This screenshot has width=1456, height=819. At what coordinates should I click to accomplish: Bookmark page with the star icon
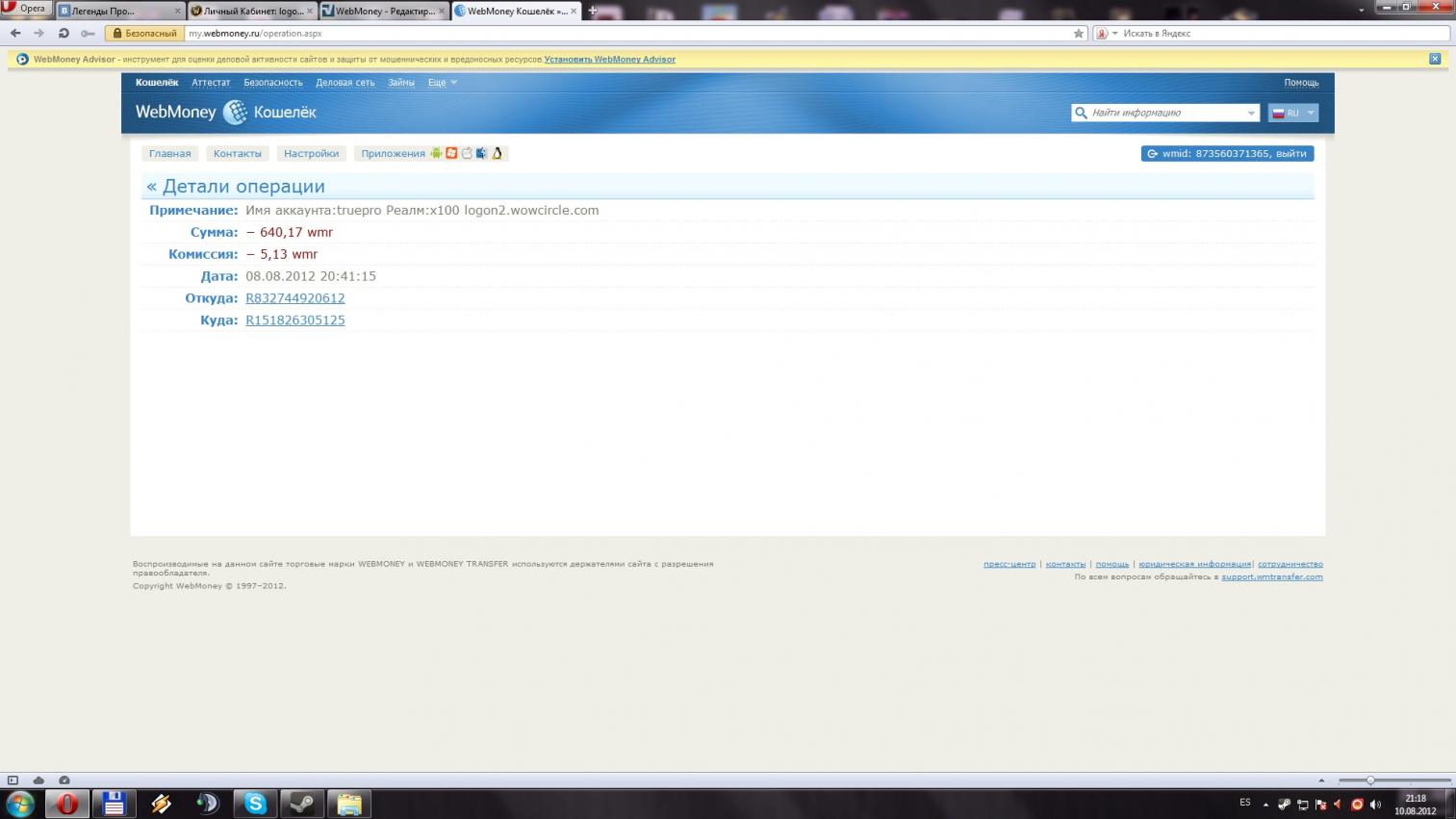click(x=1079, y=34)
